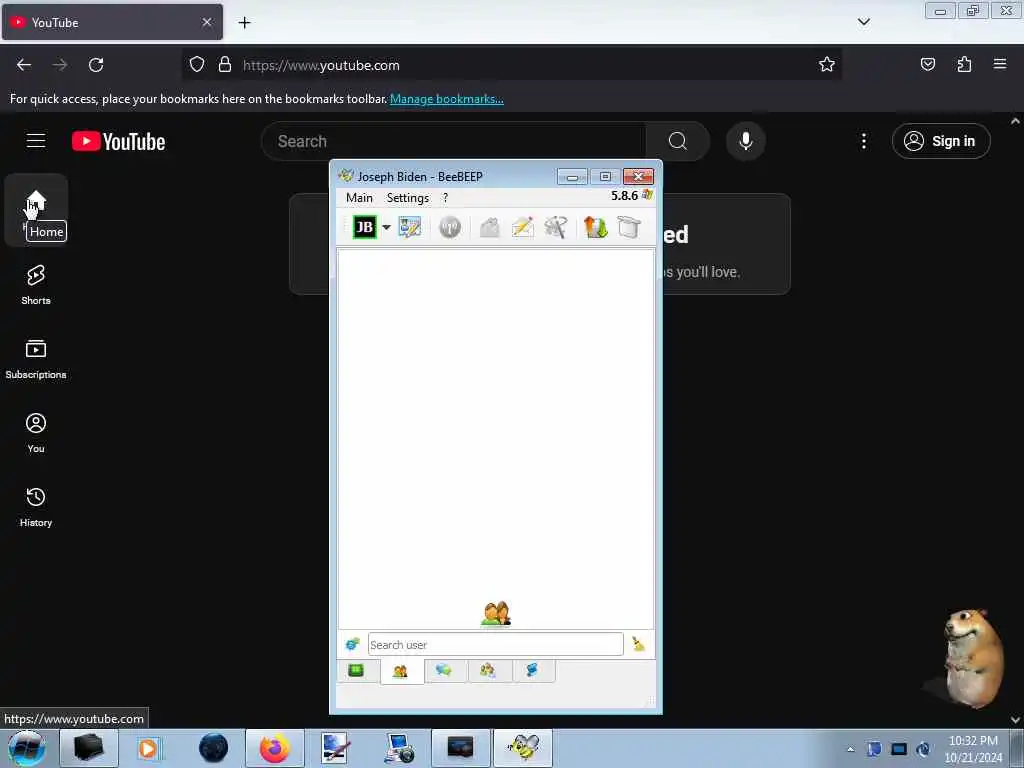Show hidden system tray icons
The width and height of the screenshot is (1024, 768).
850,750
